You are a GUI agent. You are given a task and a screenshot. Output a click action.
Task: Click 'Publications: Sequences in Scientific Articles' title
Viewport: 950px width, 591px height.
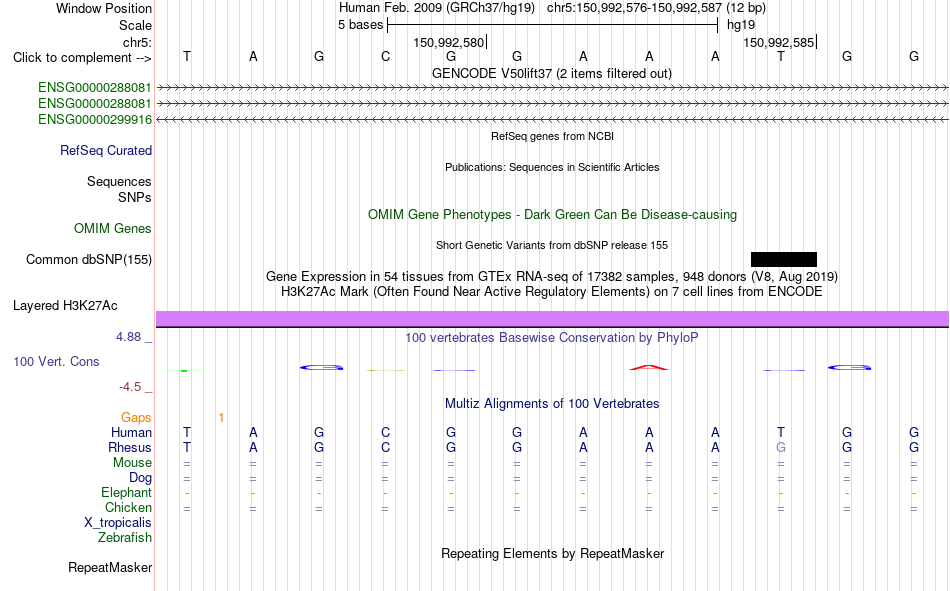pyautogui.click(x=552, y=167)
